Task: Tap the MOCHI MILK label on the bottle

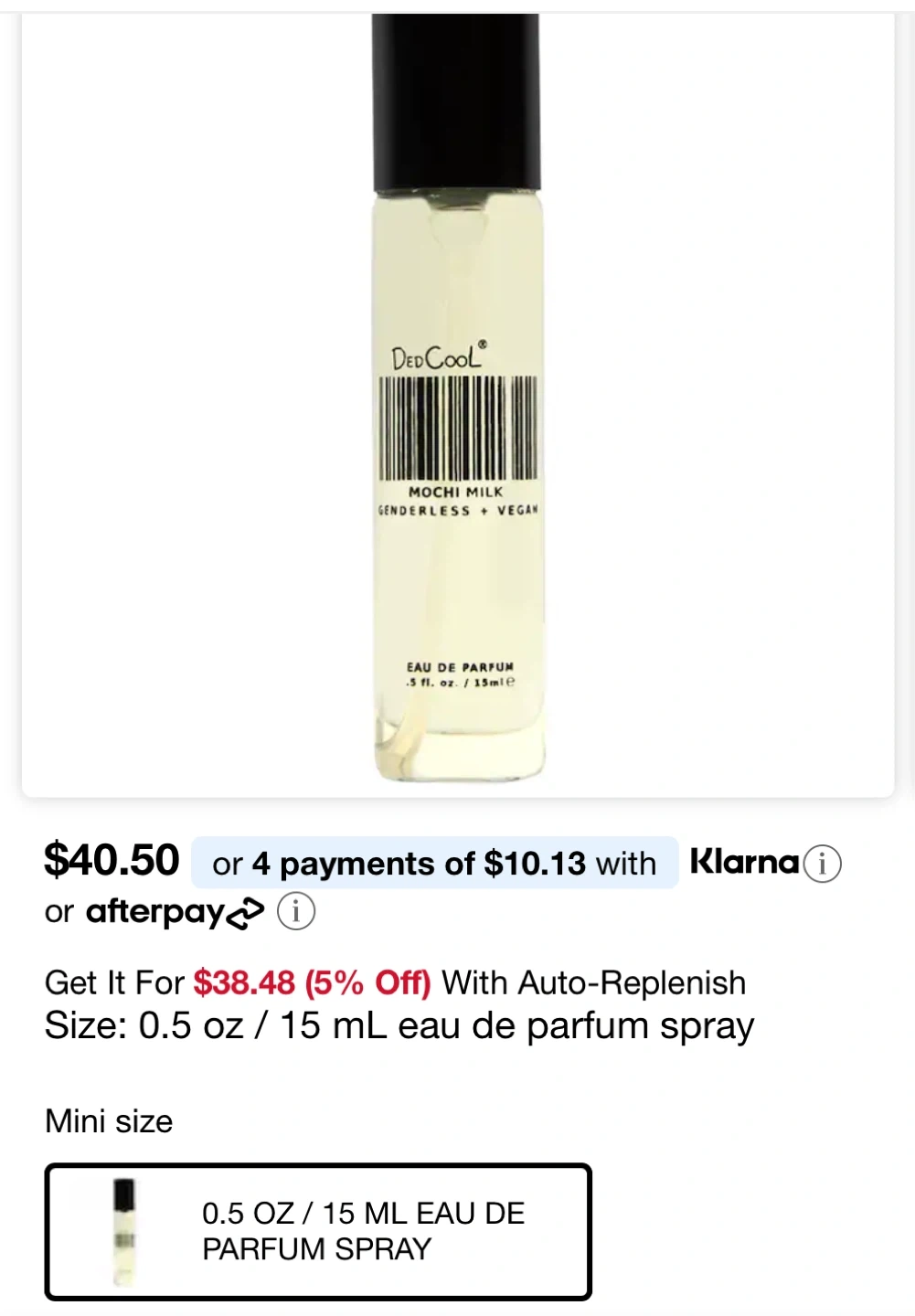Action: coord(455,492)
